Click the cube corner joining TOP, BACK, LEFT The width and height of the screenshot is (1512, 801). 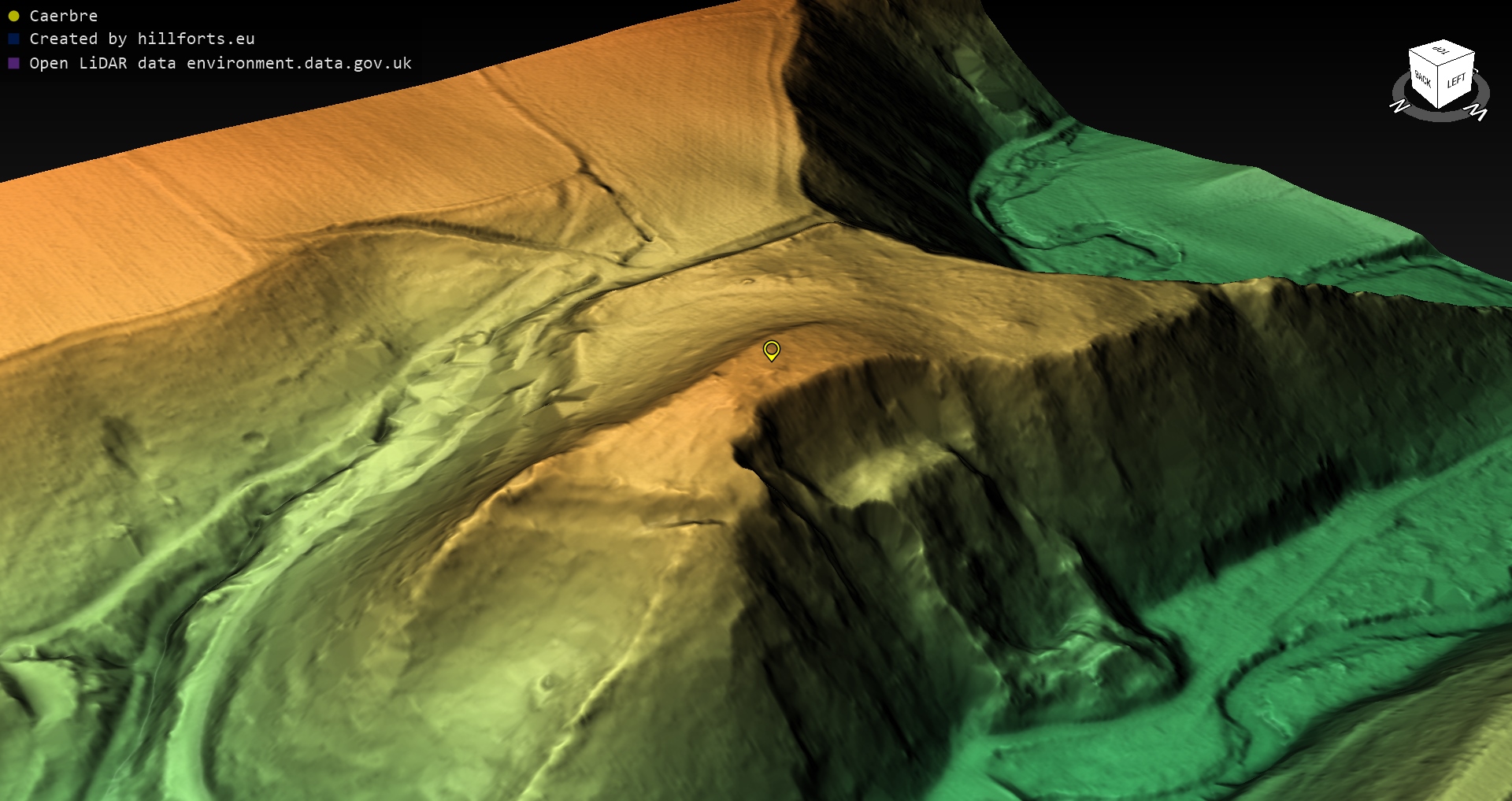point(1440,66)
